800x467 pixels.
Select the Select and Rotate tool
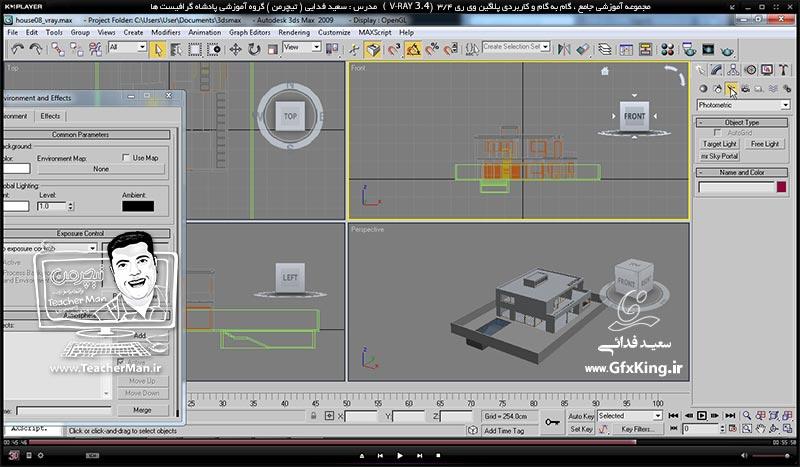[254, 50]
